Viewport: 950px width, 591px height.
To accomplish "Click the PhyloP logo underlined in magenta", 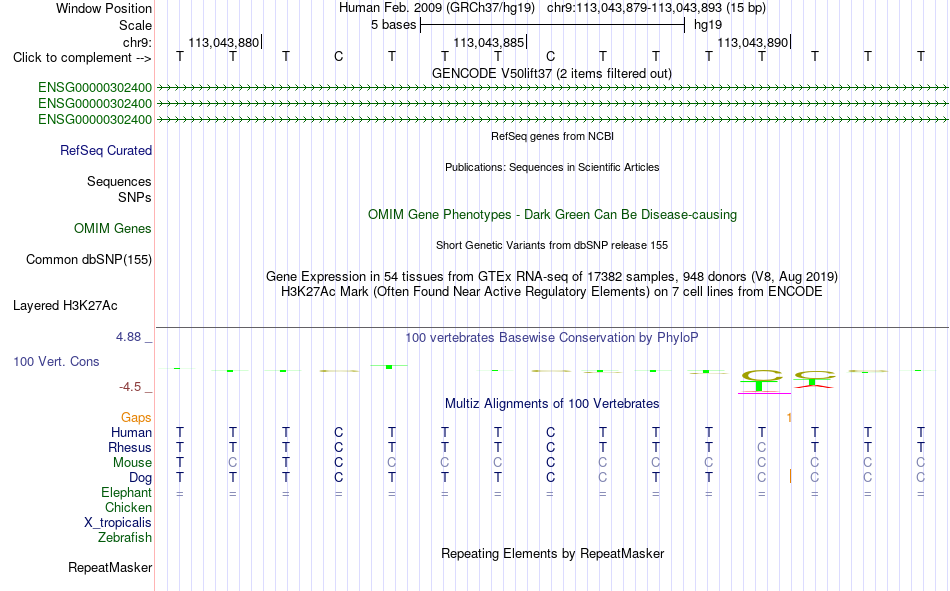I will pos(763,381).
